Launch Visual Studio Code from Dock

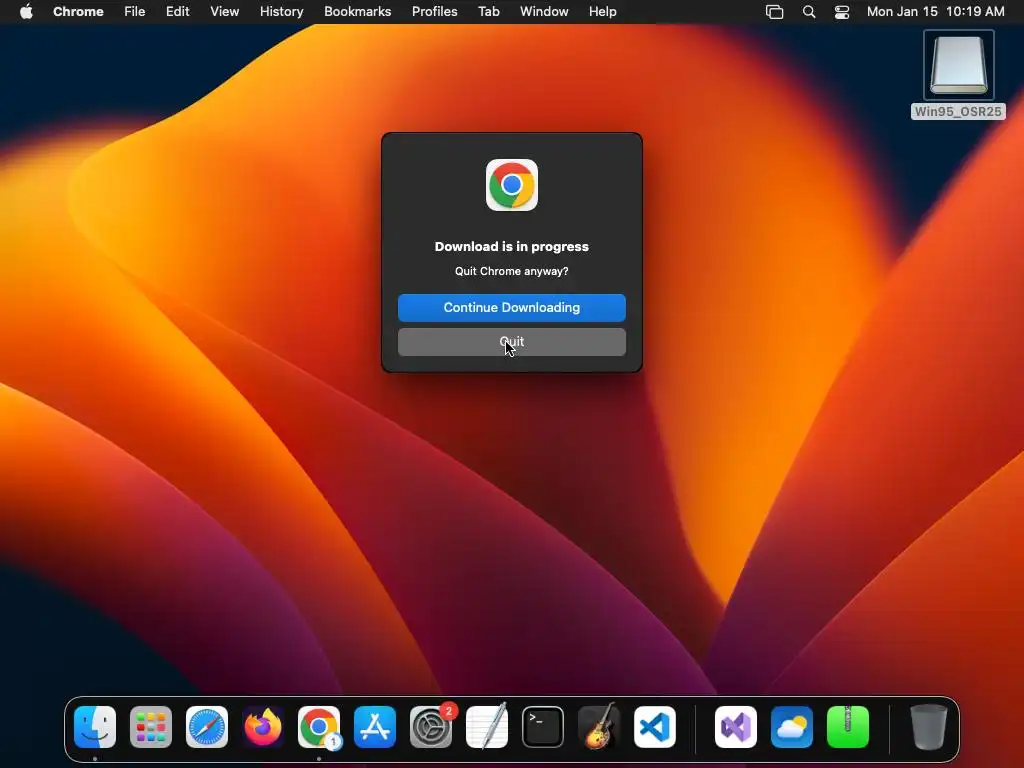click(654, 727)
